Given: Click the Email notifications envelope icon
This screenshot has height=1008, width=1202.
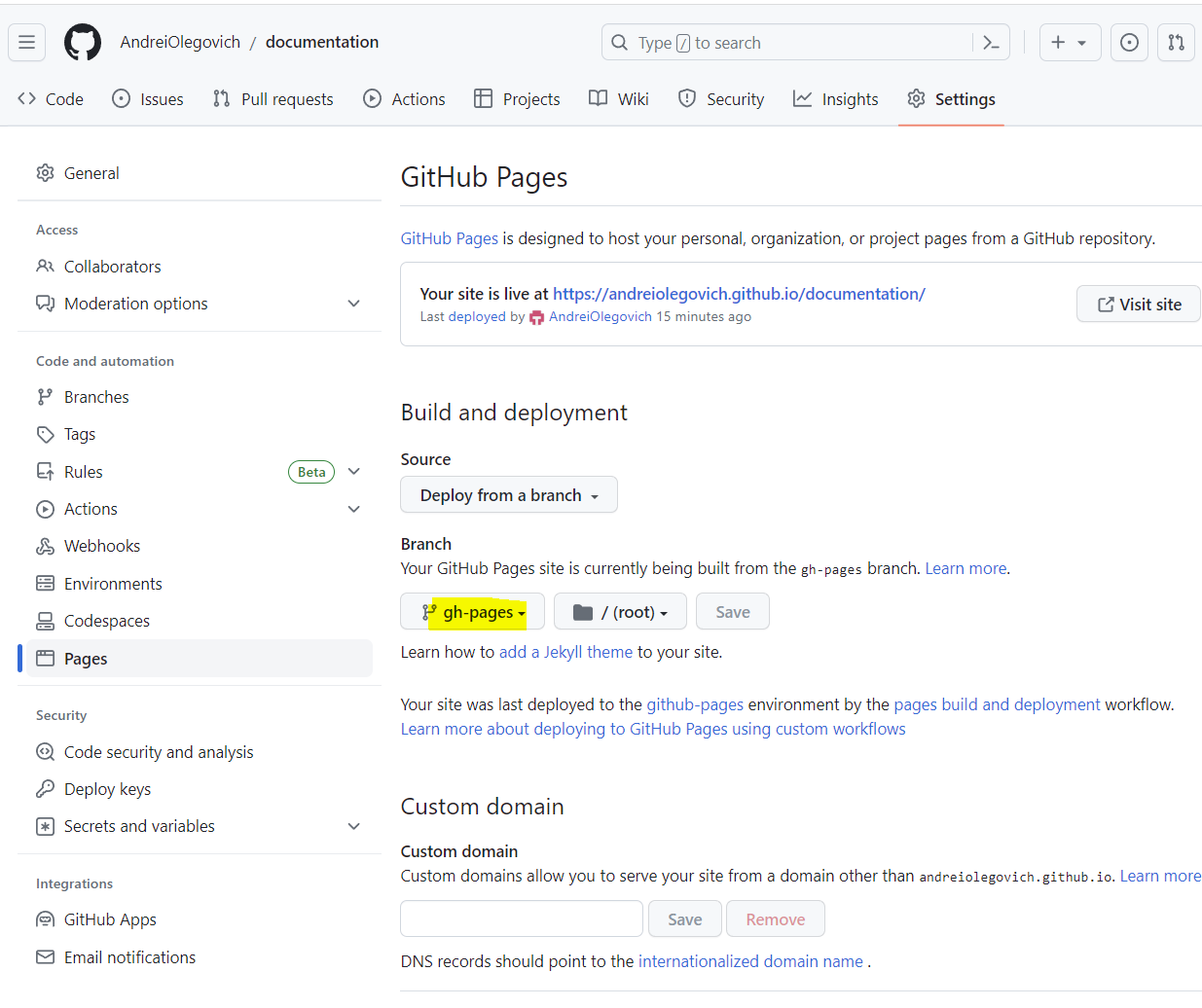Looking at the screenshot, I should pyautogui.click(x=45, y=957).
